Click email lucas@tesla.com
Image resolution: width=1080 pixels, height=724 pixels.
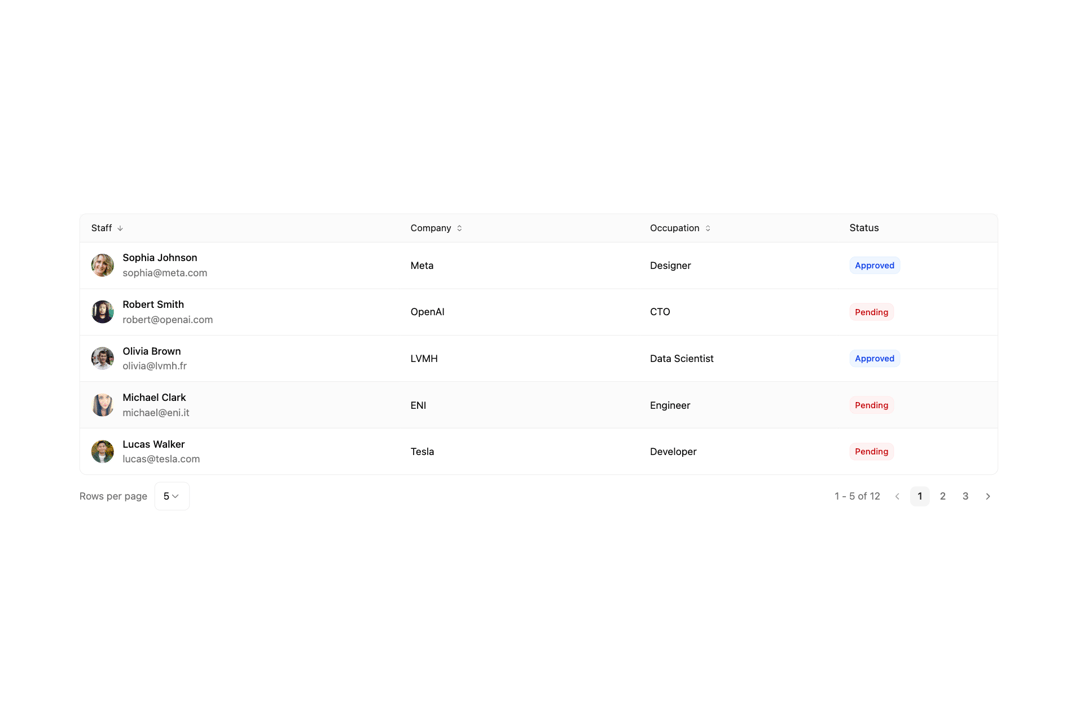tap(161, 459)
